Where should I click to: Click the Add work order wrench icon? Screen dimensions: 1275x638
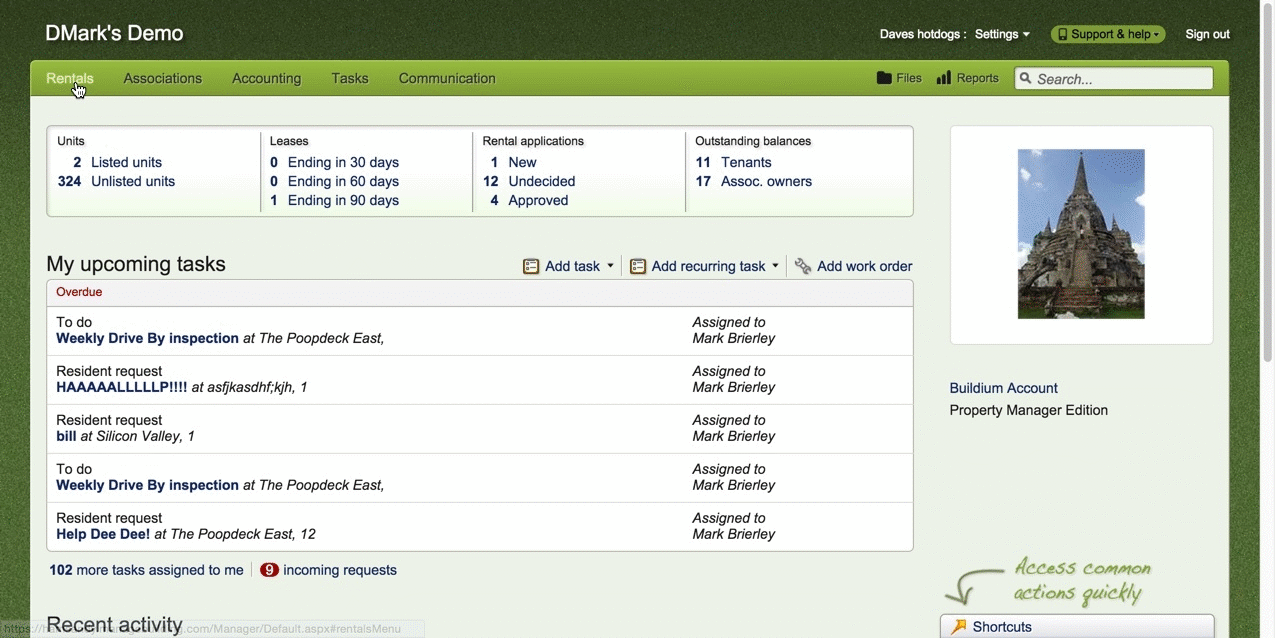(803, 266)
